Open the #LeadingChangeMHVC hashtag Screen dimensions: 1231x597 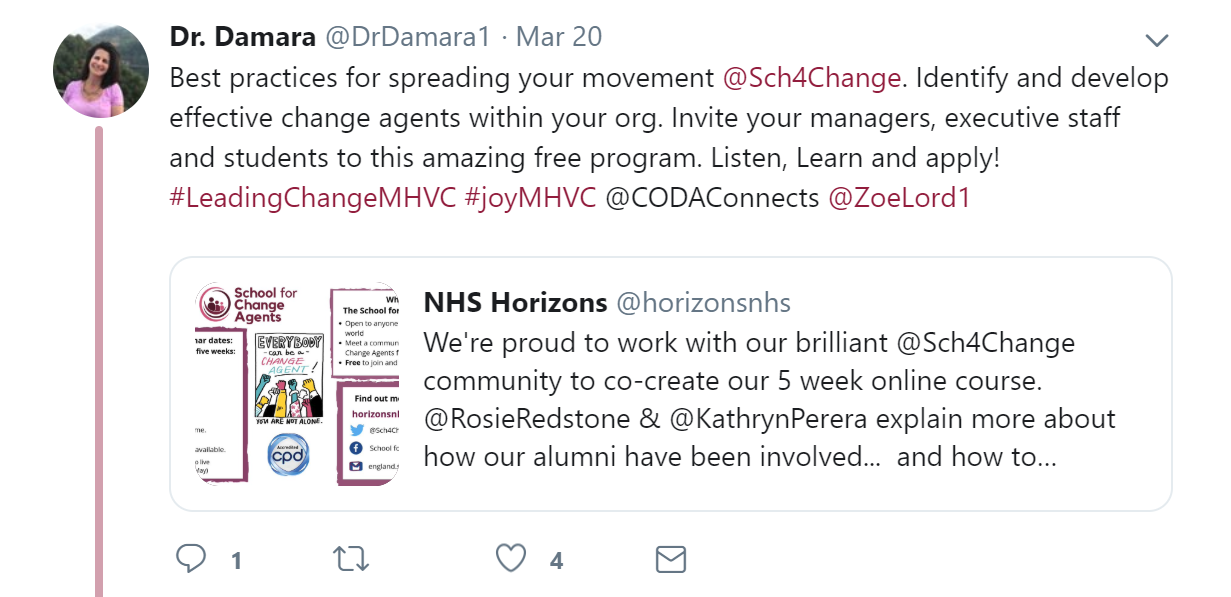tap(312, 197)
